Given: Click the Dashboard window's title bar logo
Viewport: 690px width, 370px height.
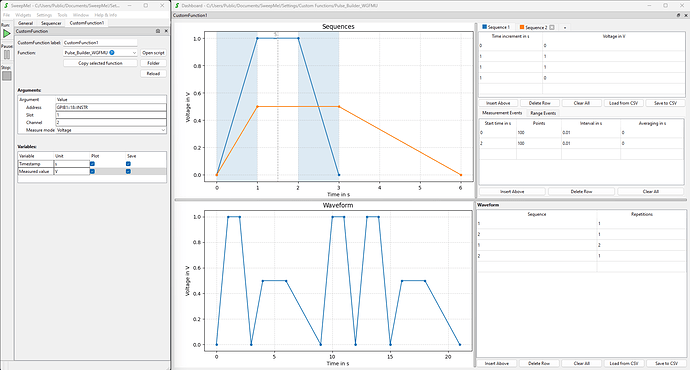Looking at the screenshot, I should [177, 6].
